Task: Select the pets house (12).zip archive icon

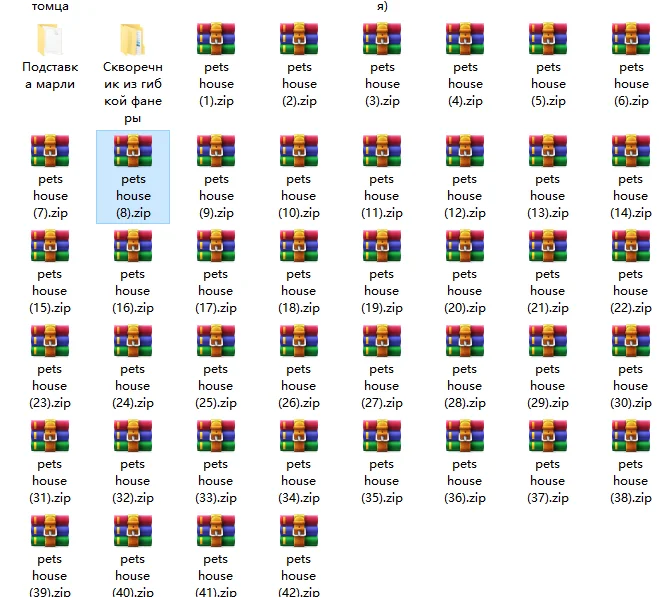Action: [x=465, y=151]
